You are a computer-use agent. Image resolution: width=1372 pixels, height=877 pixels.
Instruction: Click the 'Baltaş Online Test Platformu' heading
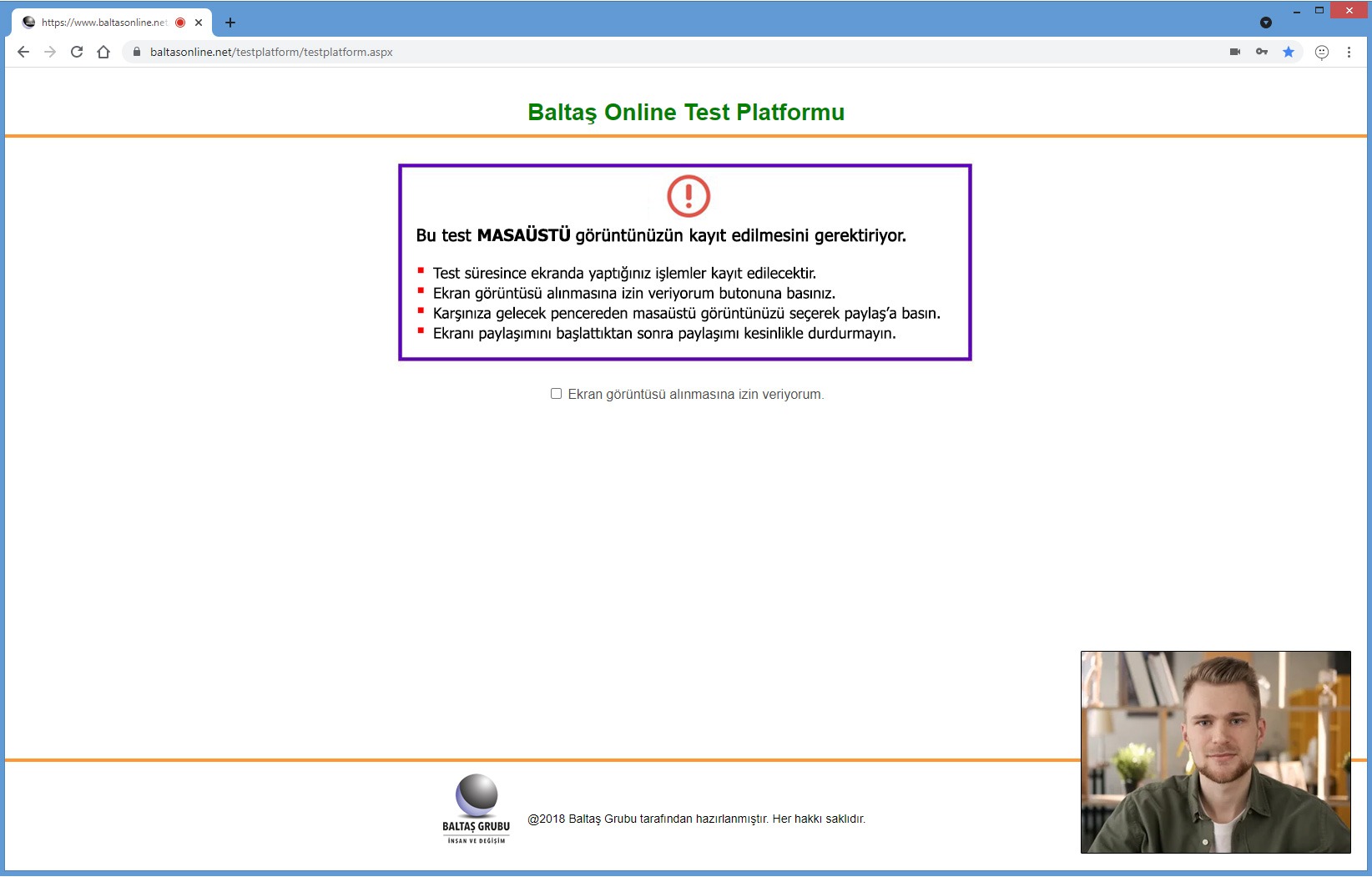(x=686, y=112)
